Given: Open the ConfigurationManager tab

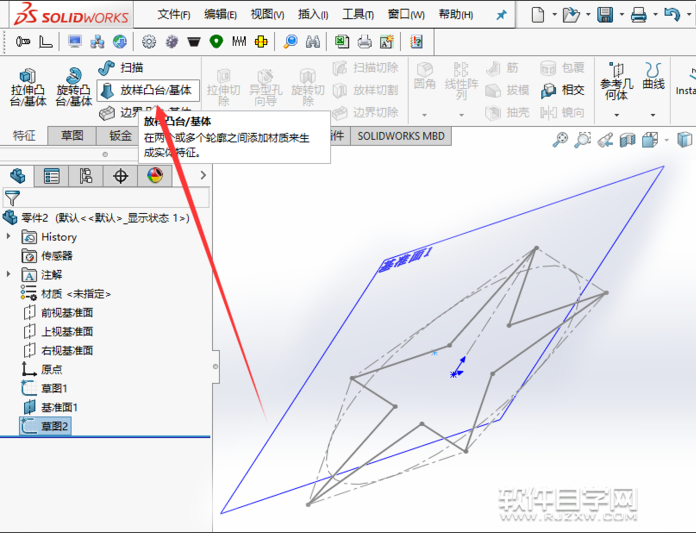Looking at the screenshot, I should point(86,176).
